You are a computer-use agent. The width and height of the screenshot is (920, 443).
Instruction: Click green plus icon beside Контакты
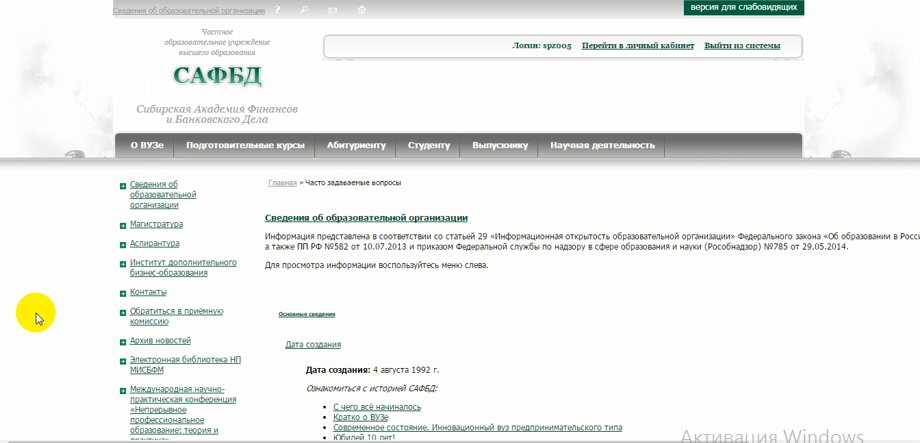tap(122, 293)
